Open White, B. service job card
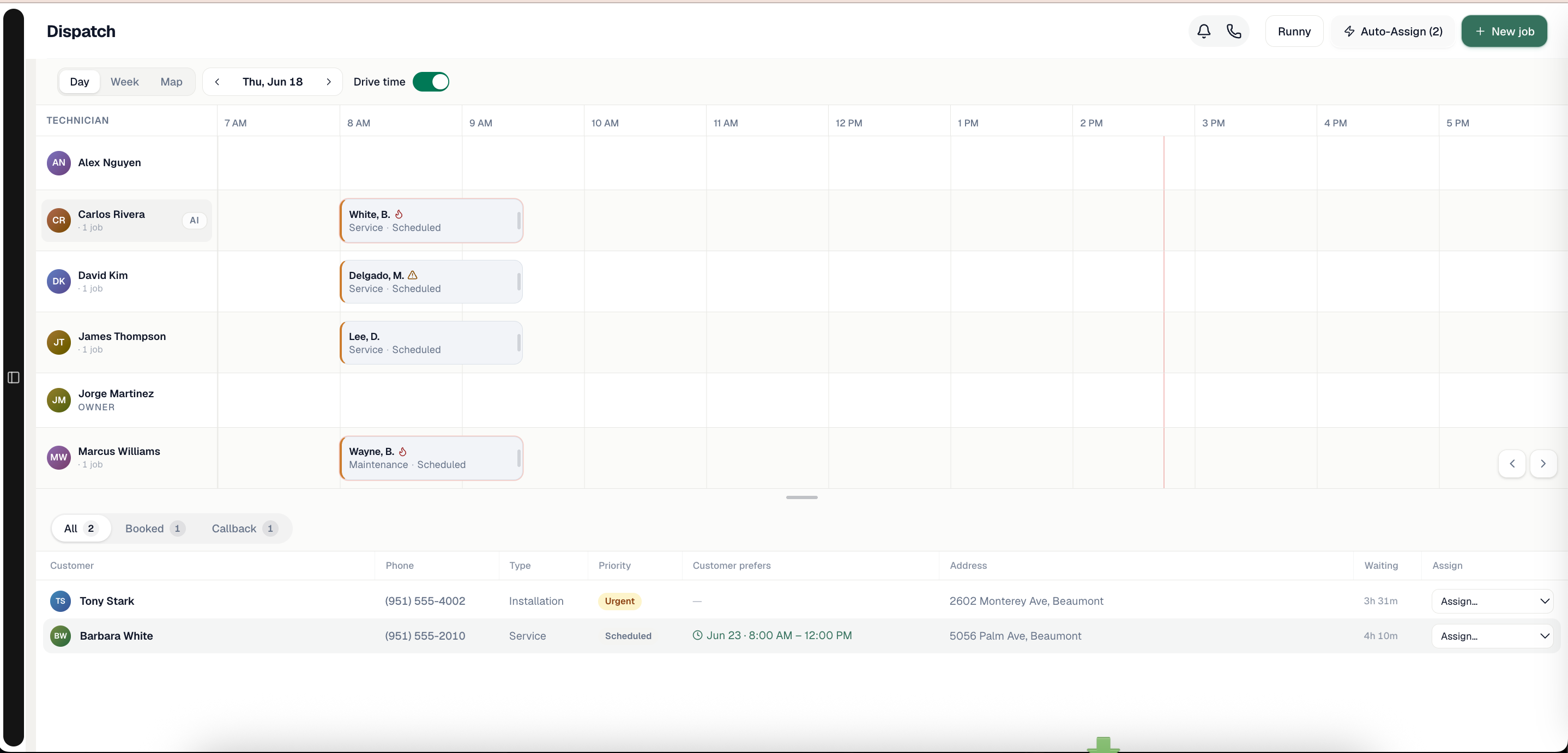 pyautogui.click(x=432, y=220)
